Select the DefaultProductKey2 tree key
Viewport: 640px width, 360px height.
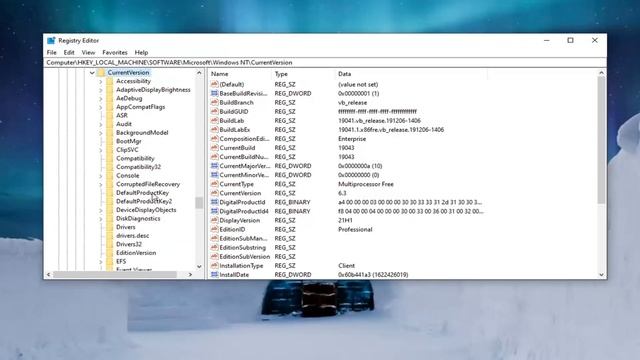pyautogui.click(x=144, y=201)
